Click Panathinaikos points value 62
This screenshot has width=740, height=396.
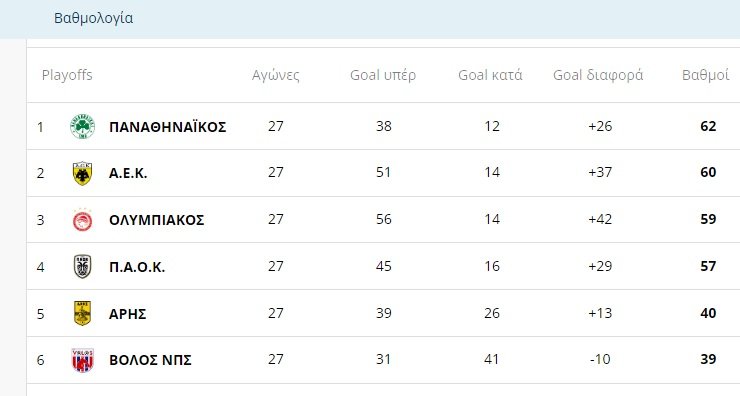708,126
